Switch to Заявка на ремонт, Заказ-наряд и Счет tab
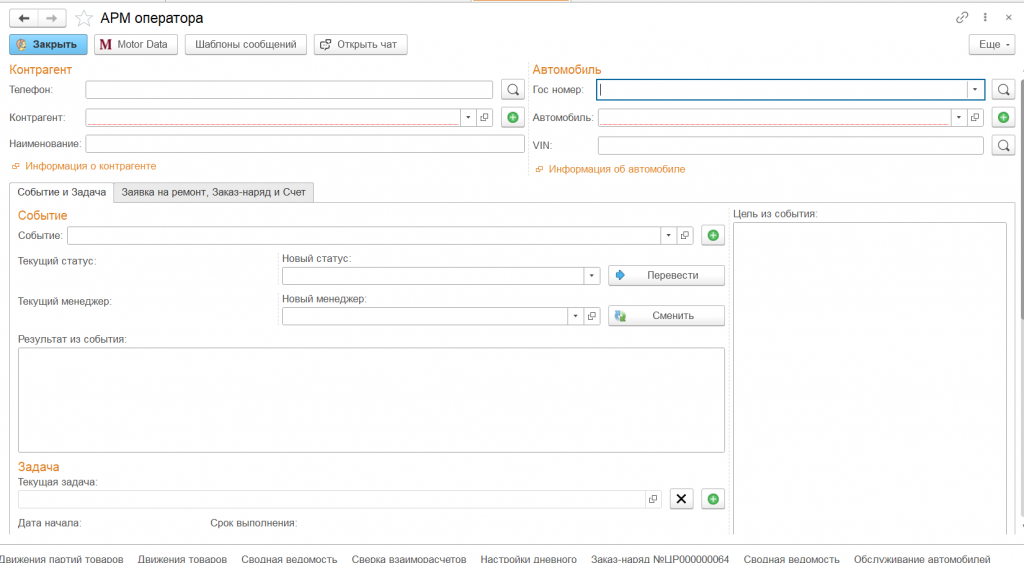 (213, 191)
